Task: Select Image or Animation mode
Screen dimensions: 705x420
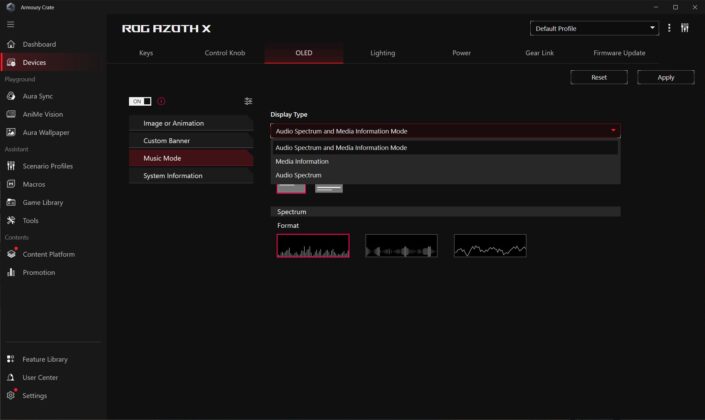Action: [191, 123]
